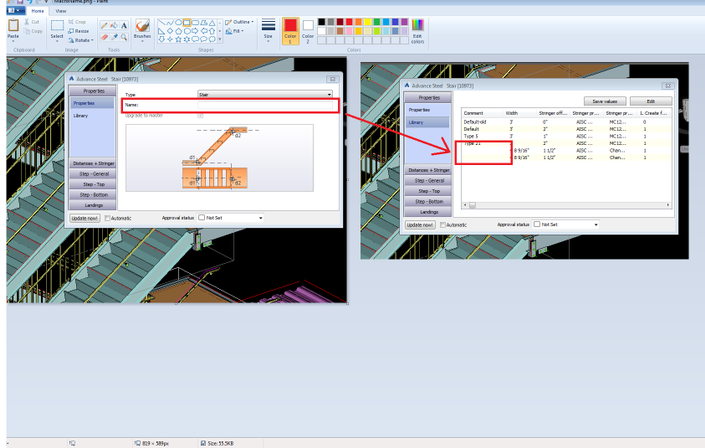Click the Paste clipboard icon
The width and height of the screenshot is (705, 448).
click(x=13, y=25)
